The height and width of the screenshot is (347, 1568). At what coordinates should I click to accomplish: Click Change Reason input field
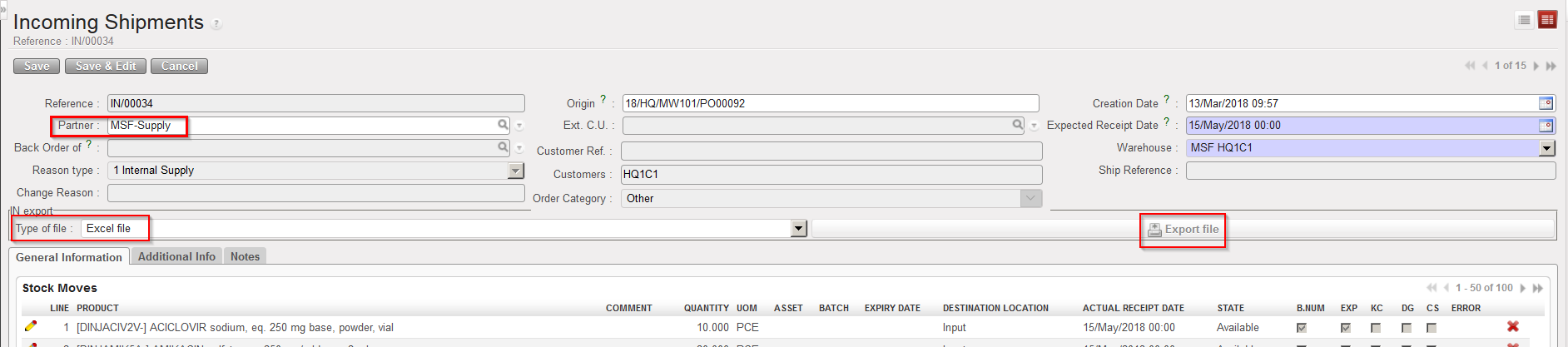coord(316,192)
